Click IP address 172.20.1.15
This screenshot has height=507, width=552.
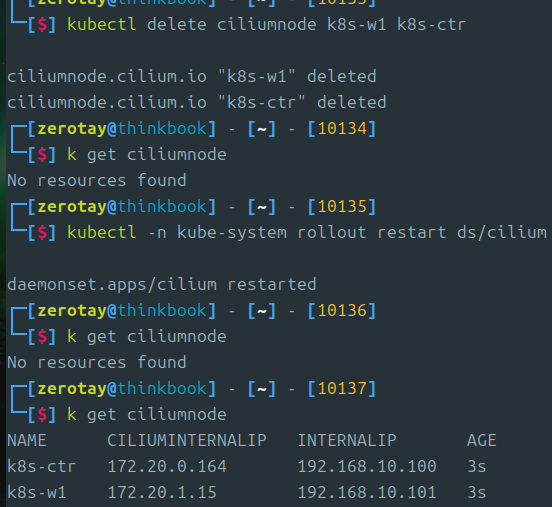click(x=162, y=493)
